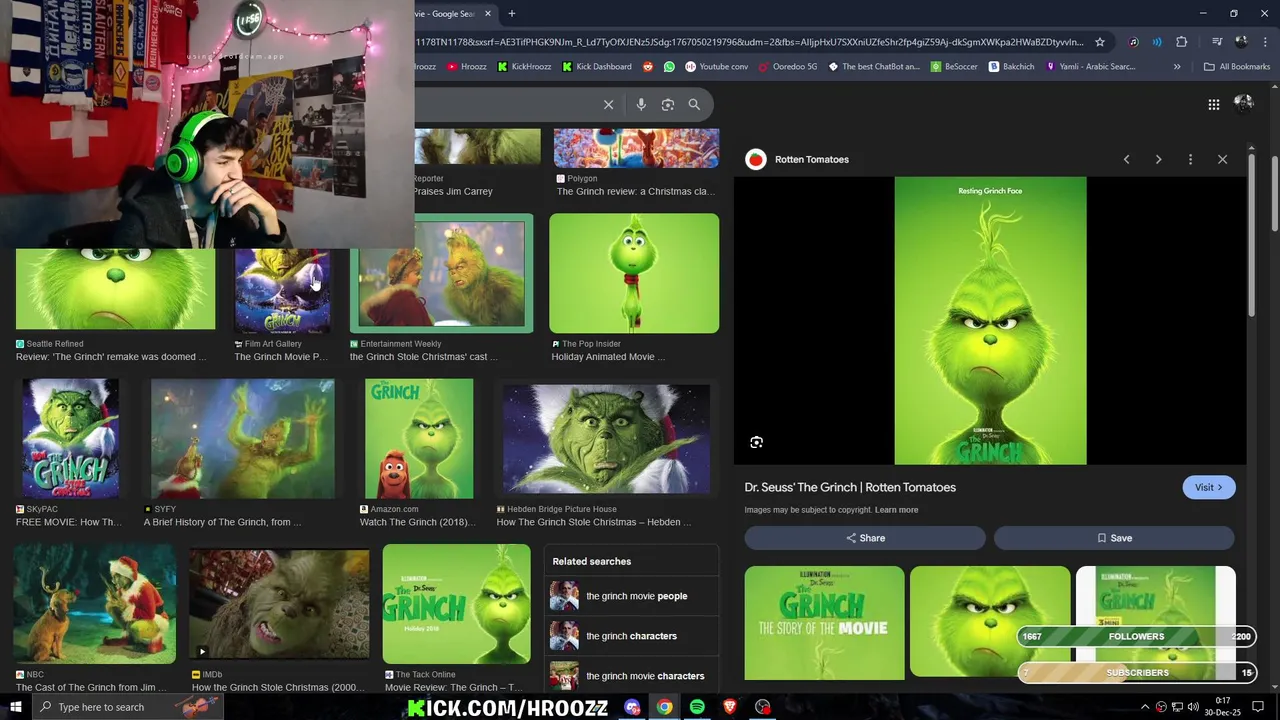The width and height of the screenshot is (1280, 720).
Task: Open Seattle Refined Grinch review thumbnail
Action: coord(115,288)
